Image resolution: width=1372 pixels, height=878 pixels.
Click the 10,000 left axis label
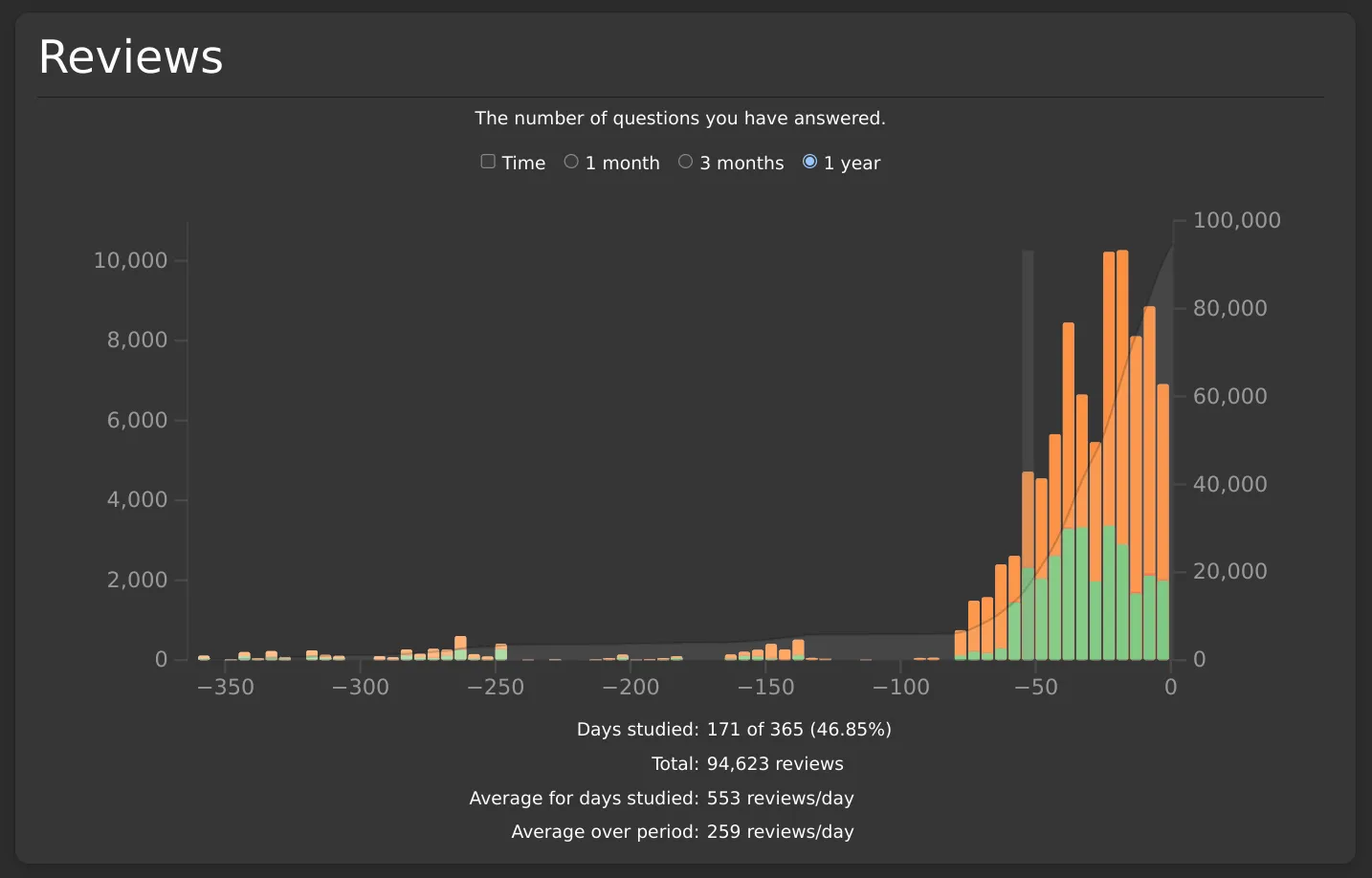pyautogui.click(x=130, y=260)
